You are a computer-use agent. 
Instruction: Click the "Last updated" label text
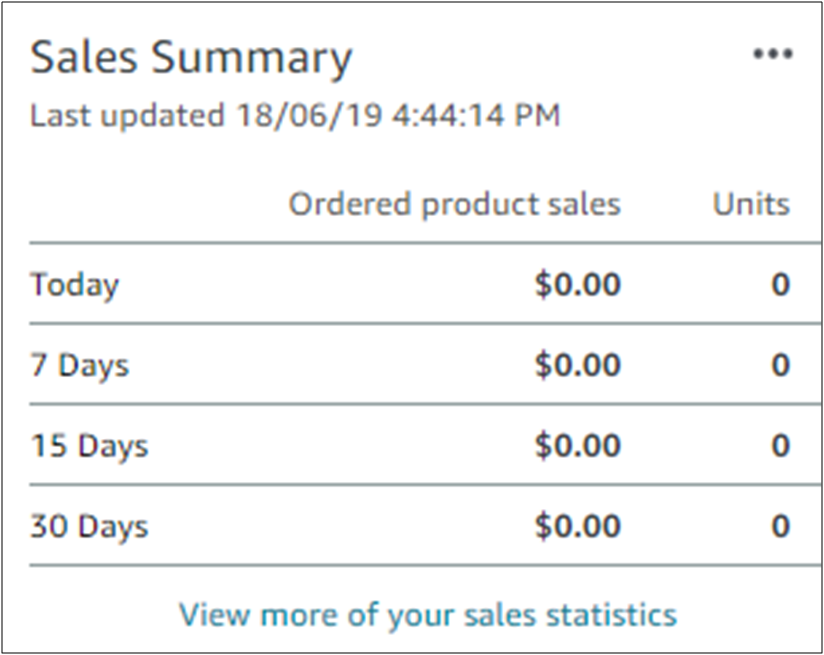tap(128, 116)
